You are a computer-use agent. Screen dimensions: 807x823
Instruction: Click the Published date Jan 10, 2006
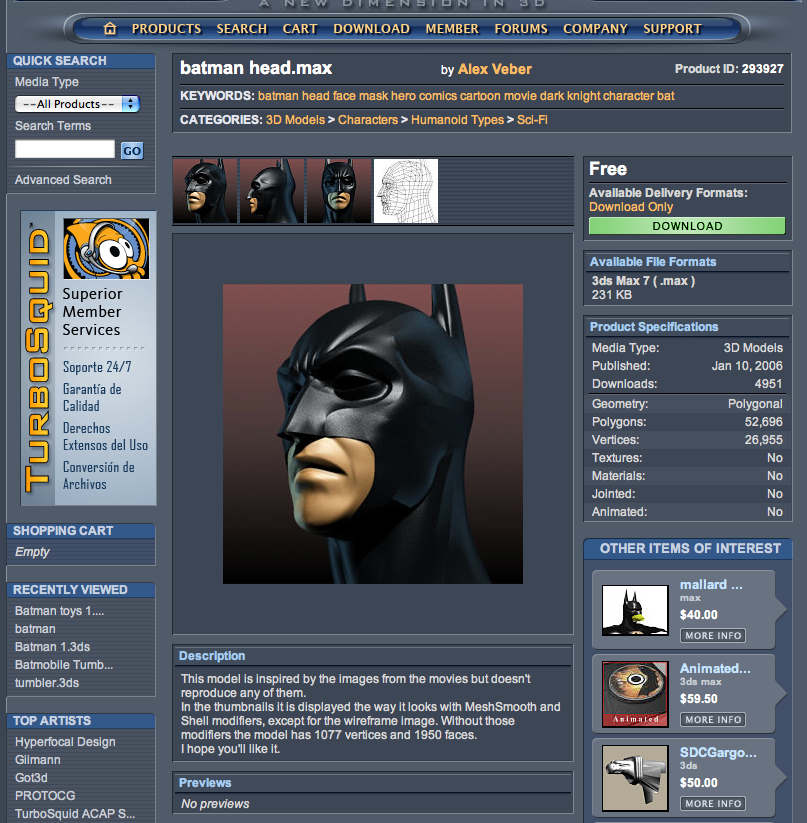(x=747, y=366)
